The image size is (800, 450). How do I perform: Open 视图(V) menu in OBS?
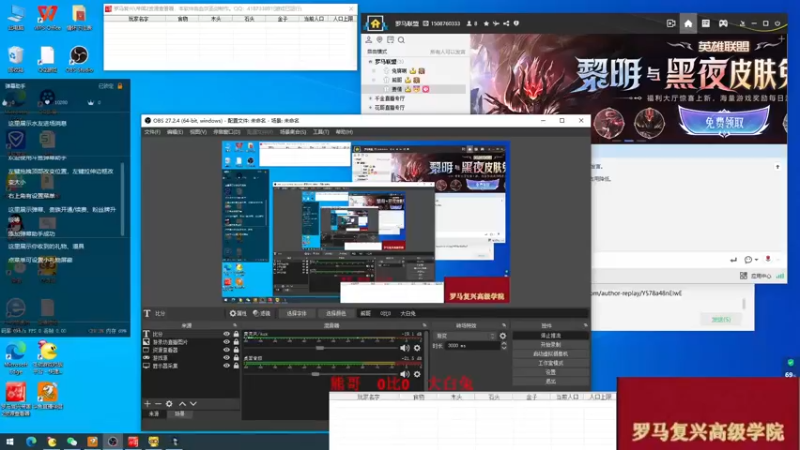click(x=198, y=132)
